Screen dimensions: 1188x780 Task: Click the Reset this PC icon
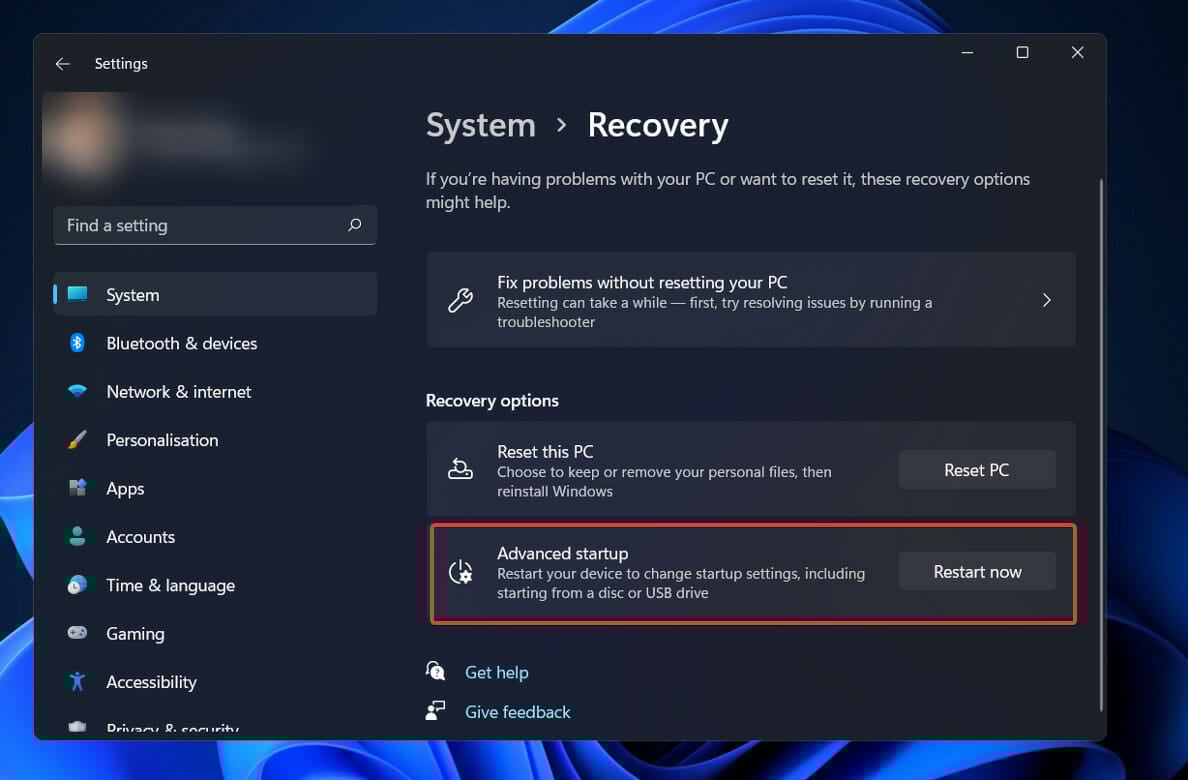point(461,469)
